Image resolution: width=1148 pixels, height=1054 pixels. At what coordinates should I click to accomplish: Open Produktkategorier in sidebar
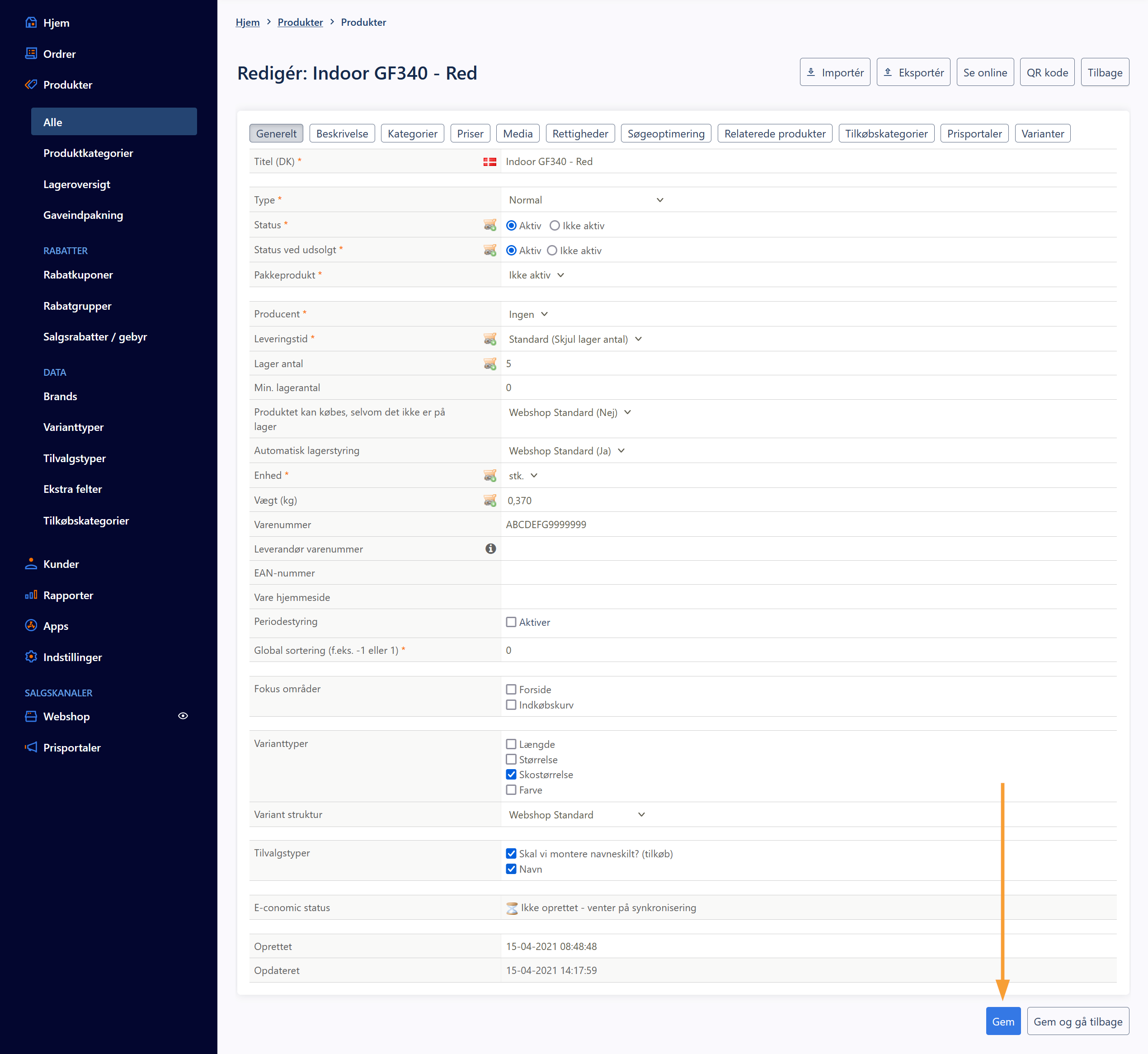point(88,153)
